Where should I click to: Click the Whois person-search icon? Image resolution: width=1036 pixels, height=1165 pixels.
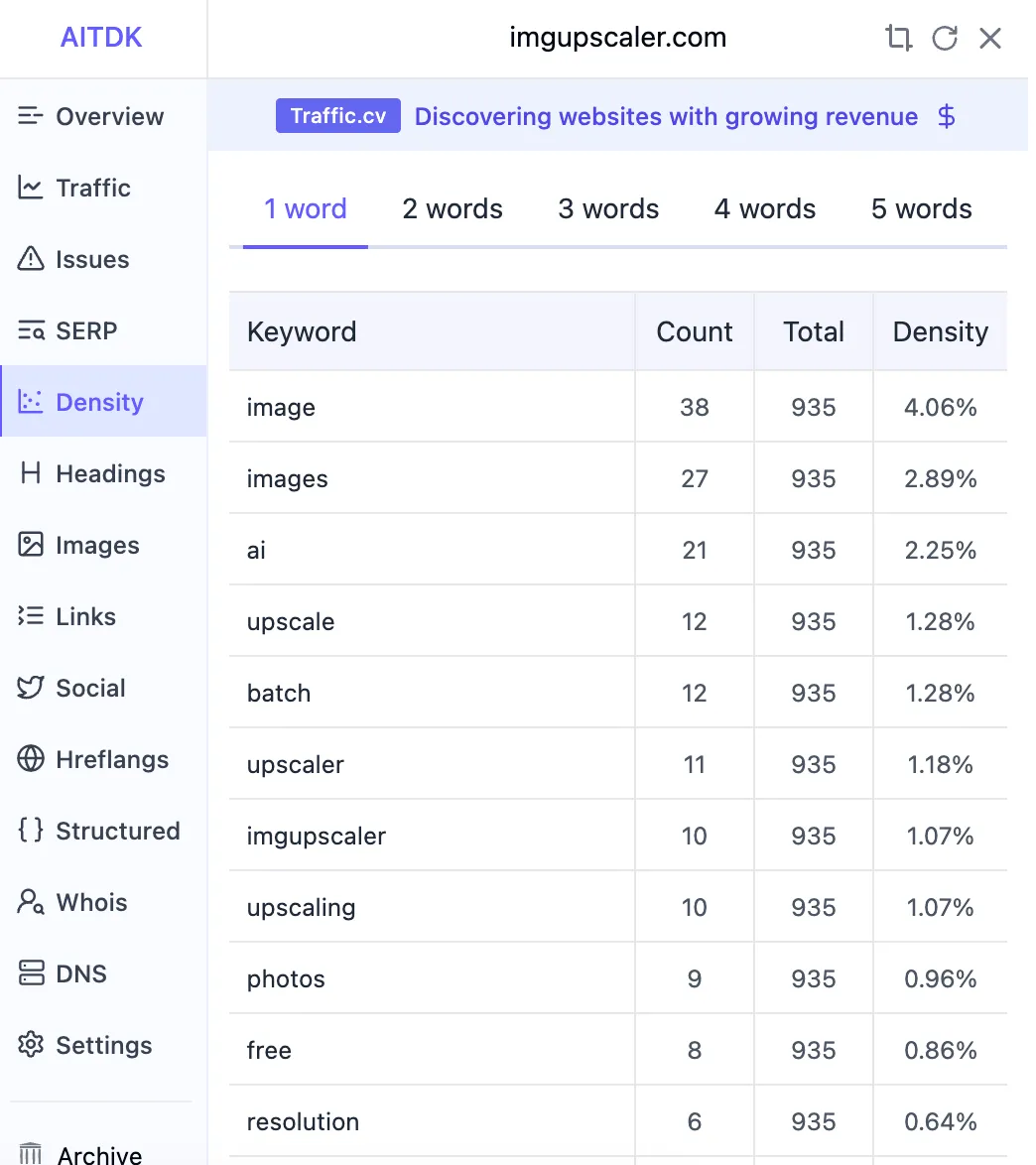pos(31,901)
